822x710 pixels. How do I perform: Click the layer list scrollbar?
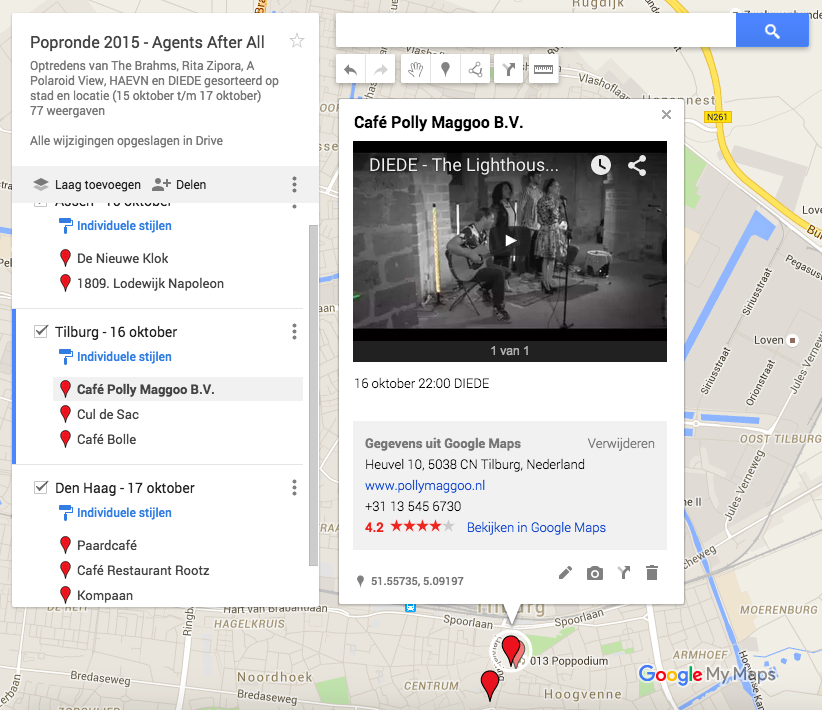313,395
